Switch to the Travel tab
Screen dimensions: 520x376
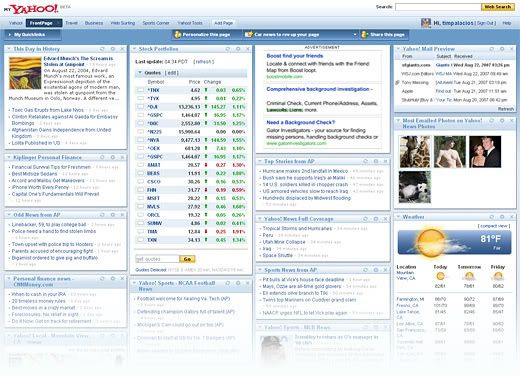tap(71, 23)
